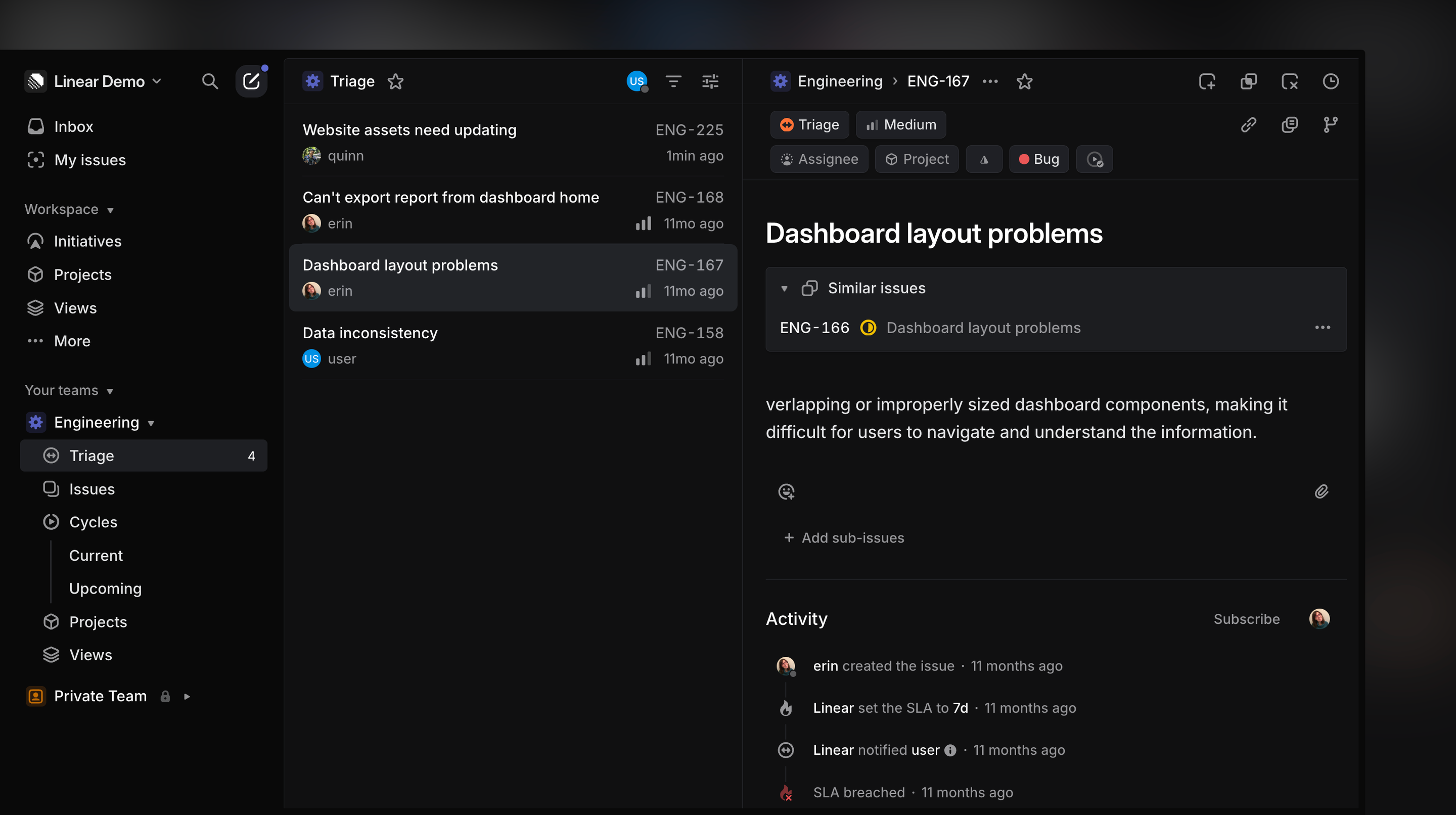Show More workspace items
The image size is (1456, 815).
[x=144, y=341]
